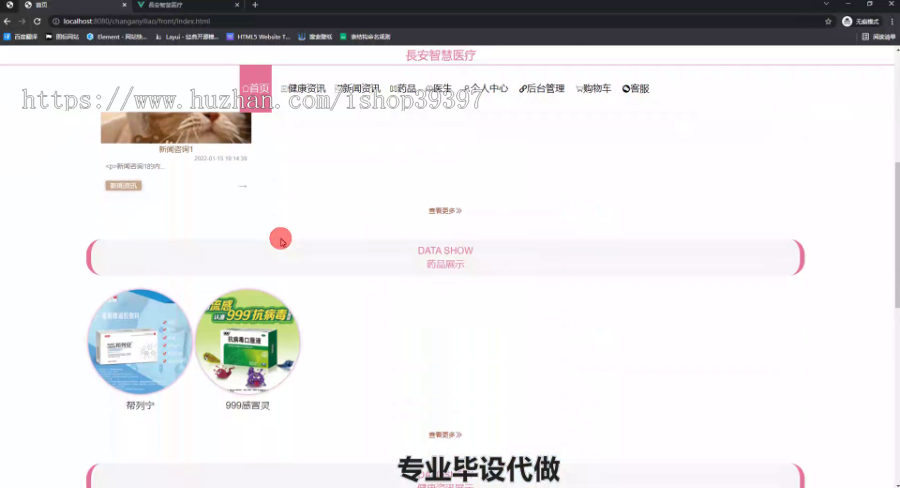Open Chrome three-dot menu
This screenshot has height=488, width=900.
pyautogui.click(x=892, y=21)
